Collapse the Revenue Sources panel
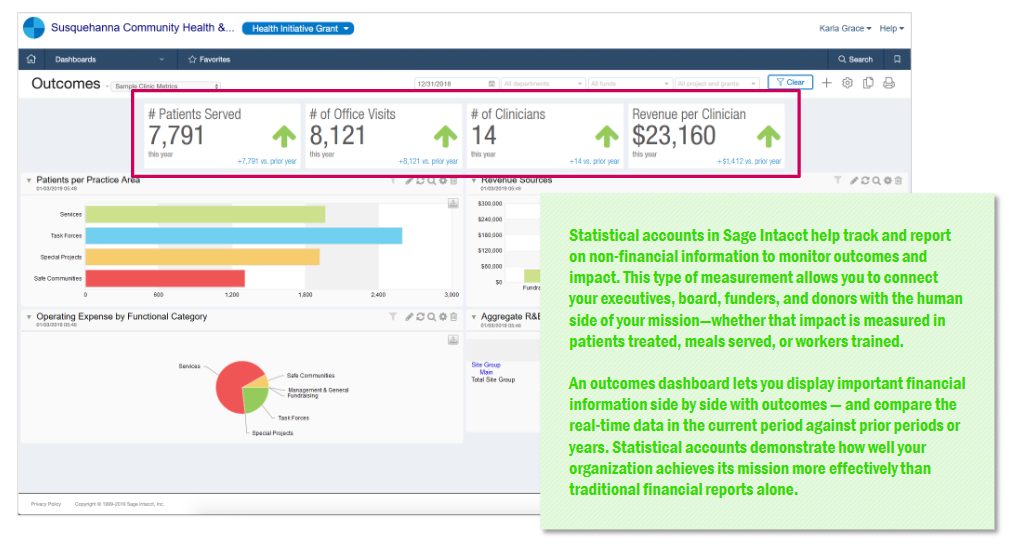Image resolution: width=1011 pixels, height=552 pixels. pos(474,181)
